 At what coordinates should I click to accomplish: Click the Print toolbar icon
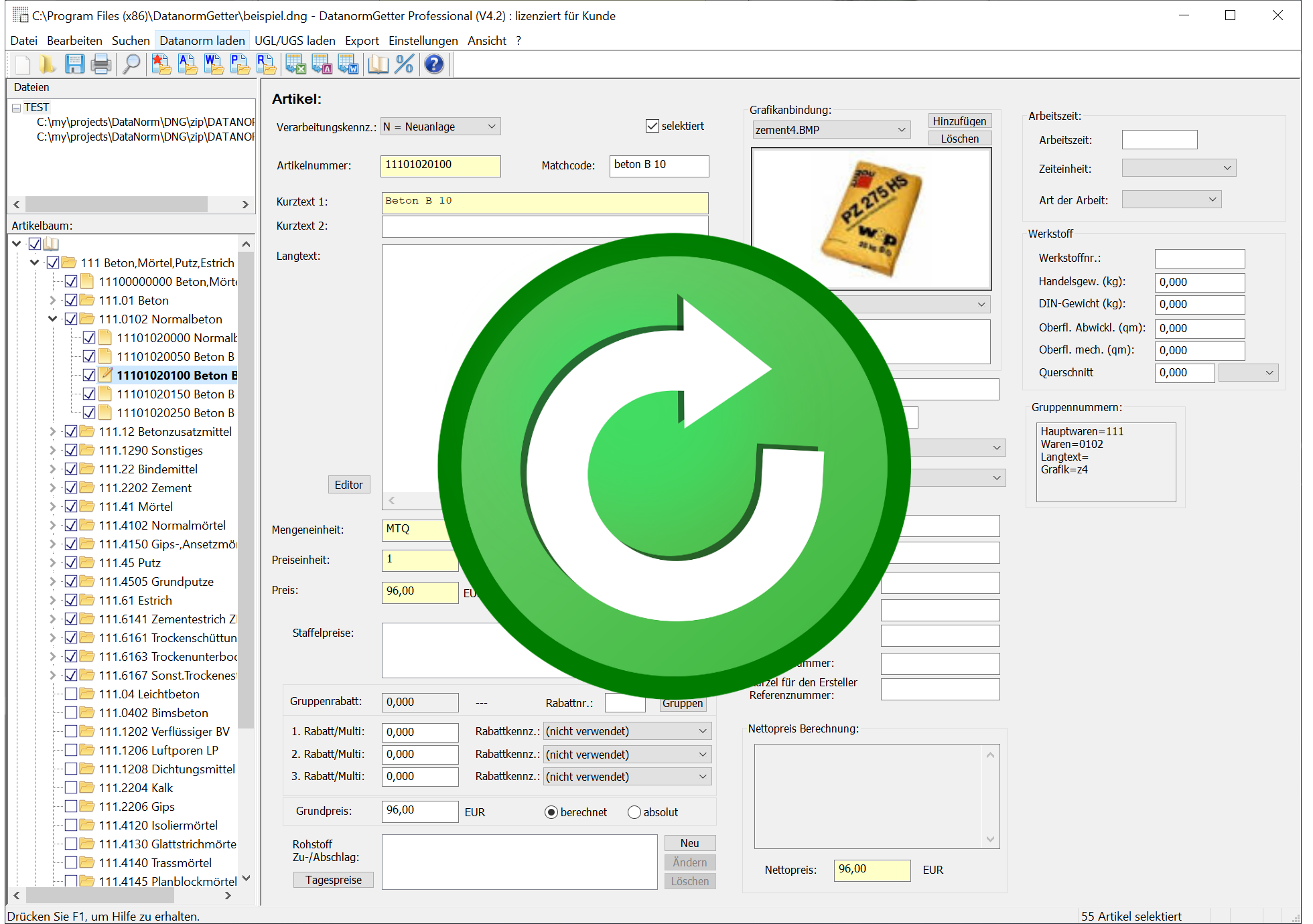click(100, 64)
